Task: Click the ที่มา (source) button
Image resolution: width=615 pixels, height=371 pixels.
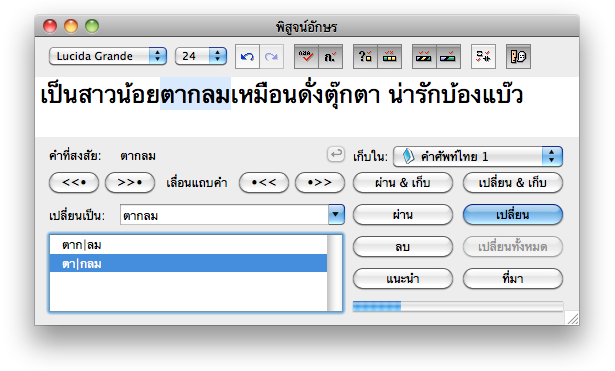Action: (513, 279)
